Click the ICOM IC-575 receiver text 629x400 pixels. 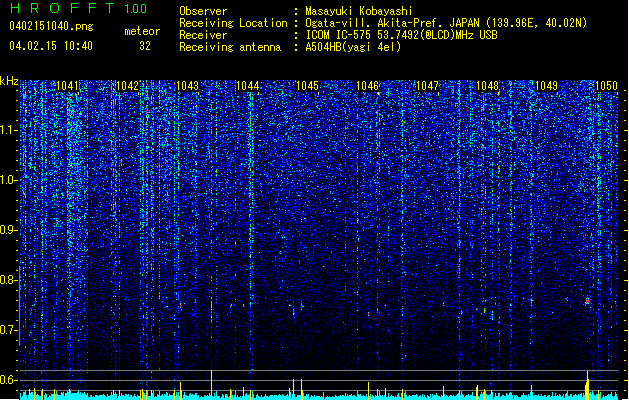point(401,35)
